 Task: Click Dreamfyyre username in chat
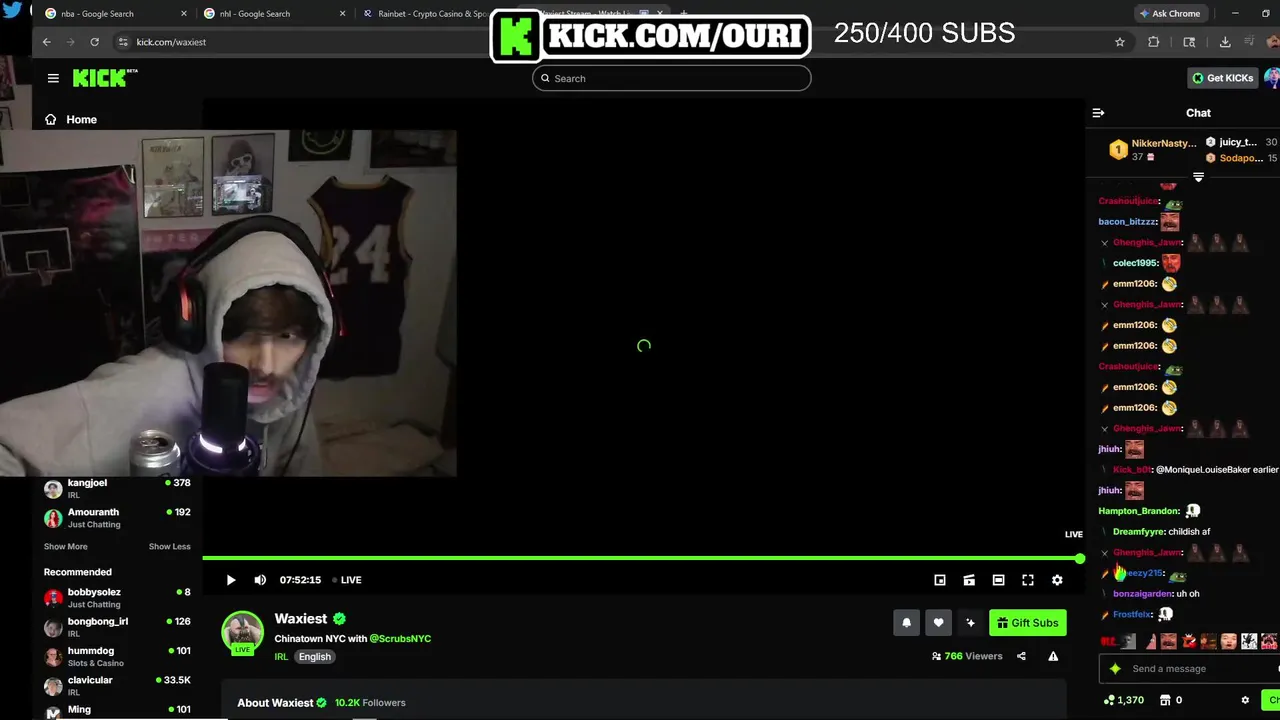pyautogui.click(x=1139, y=532)
